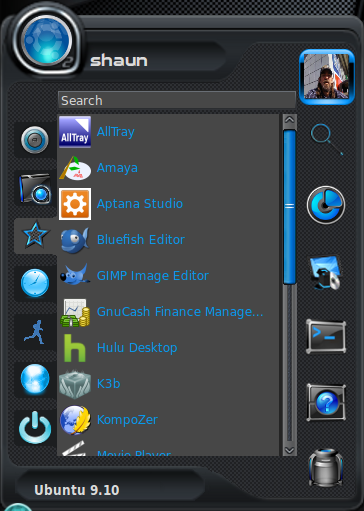Image resolution: width=364 pixels, height=511 pixels.
Task: Open the folder with blue lens sidebar icon
Action: click(x=35, y=188)
